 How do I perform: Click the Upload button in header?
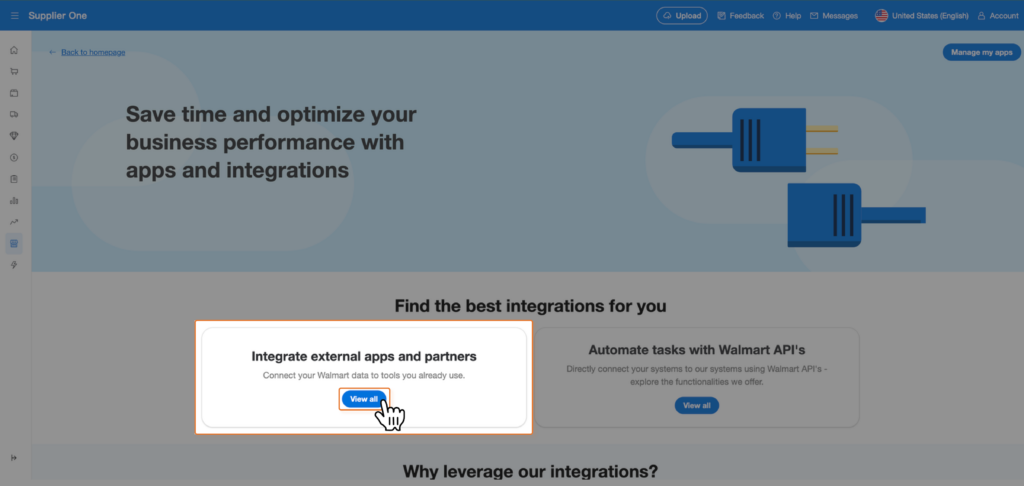682,16
